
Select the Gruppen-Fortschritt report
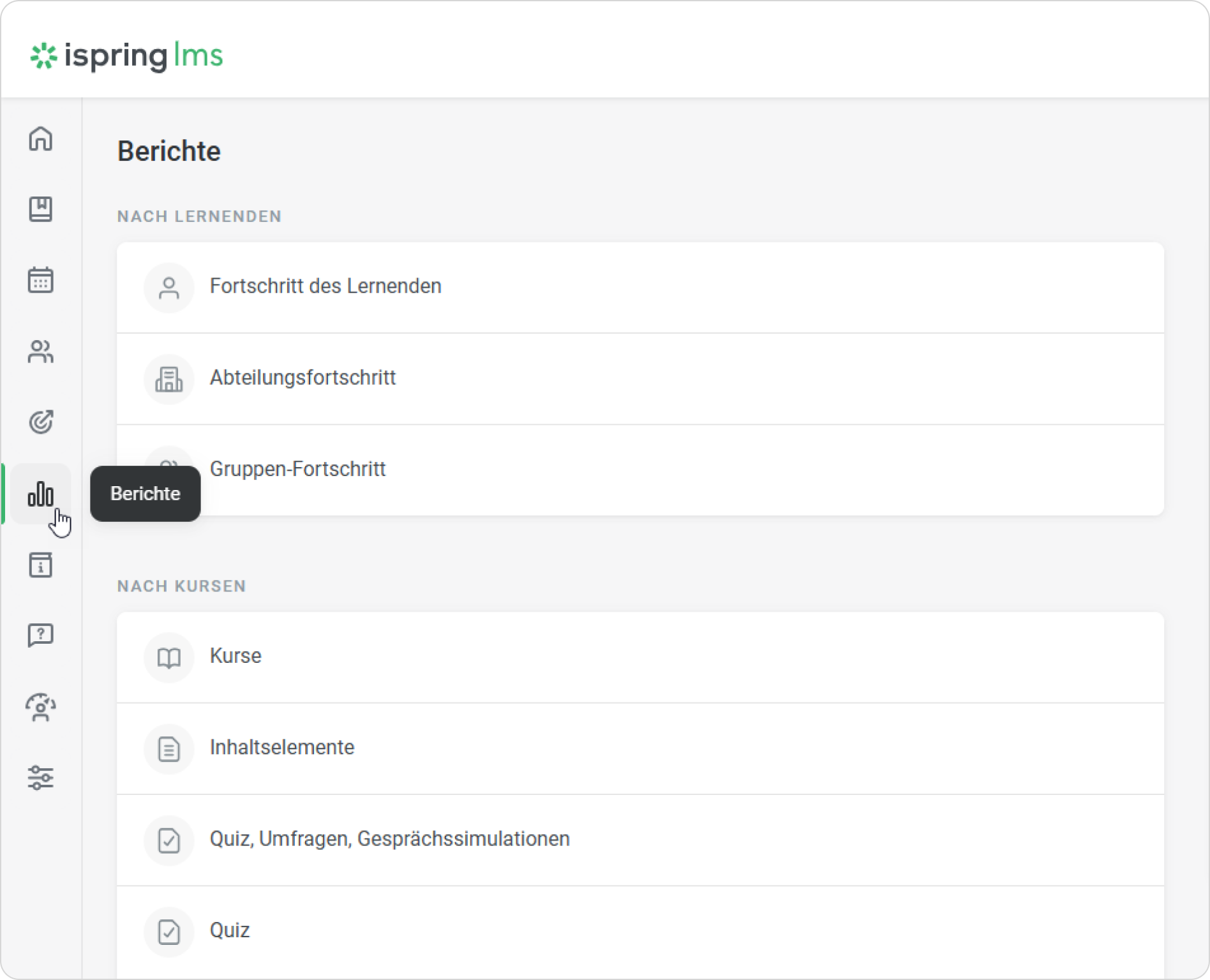(x=297, y=469)
